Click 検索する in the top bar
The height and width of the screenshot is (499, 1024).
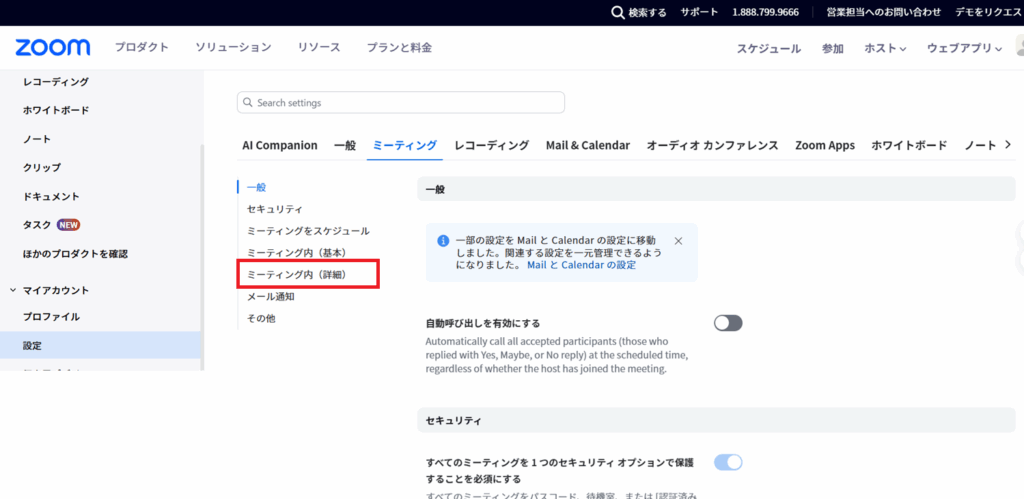[x=647, y=12]
